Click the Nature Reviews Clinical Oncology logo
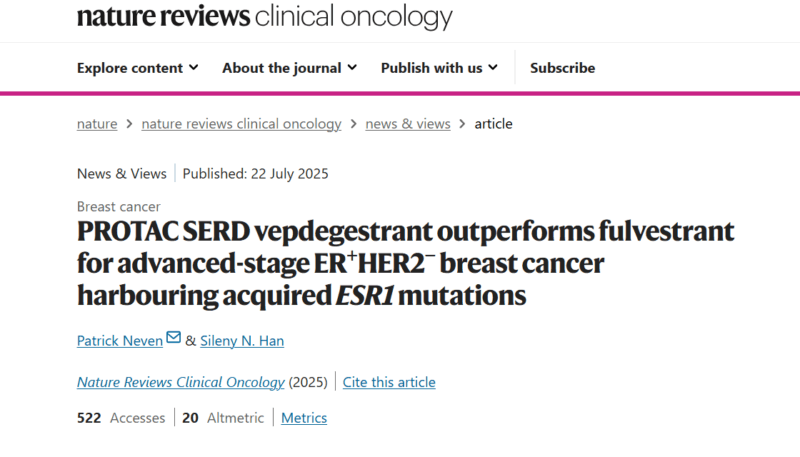 pos(264,16)
